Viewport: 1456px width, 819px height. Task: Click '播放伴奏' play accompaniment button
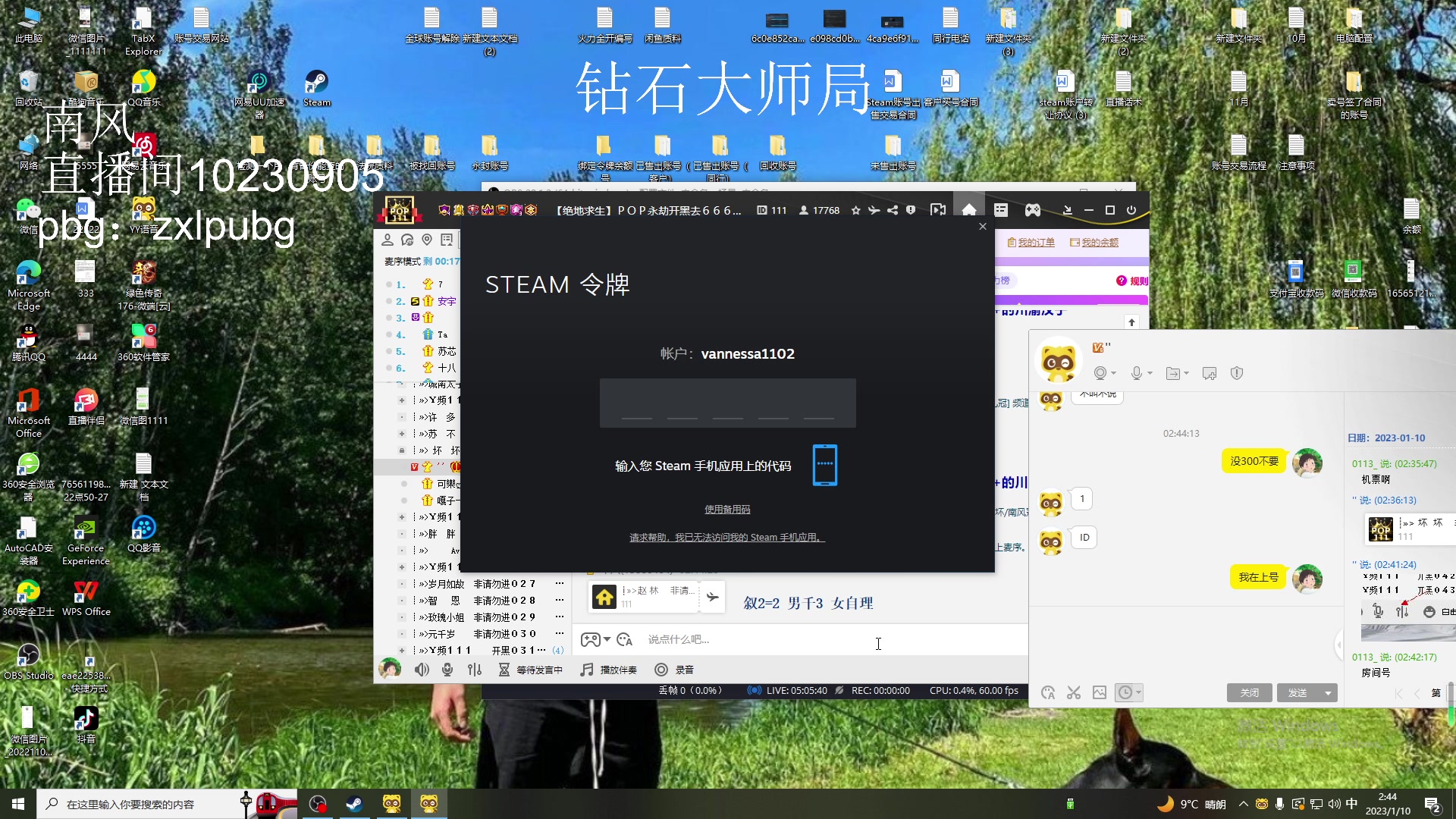point(608,670)
